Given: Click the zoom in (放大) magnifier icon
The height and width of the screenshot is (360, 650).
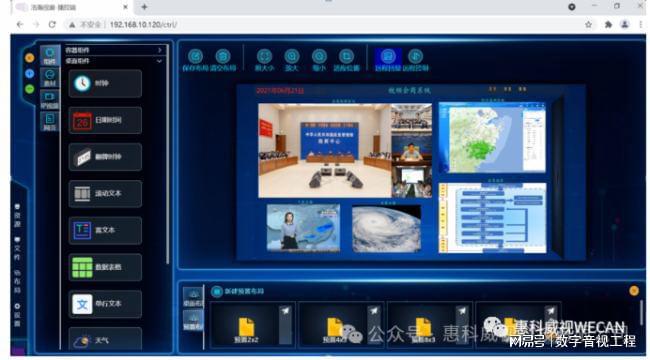Looking at the screenshot, I should pyautogui.click(x=292, y=56).
